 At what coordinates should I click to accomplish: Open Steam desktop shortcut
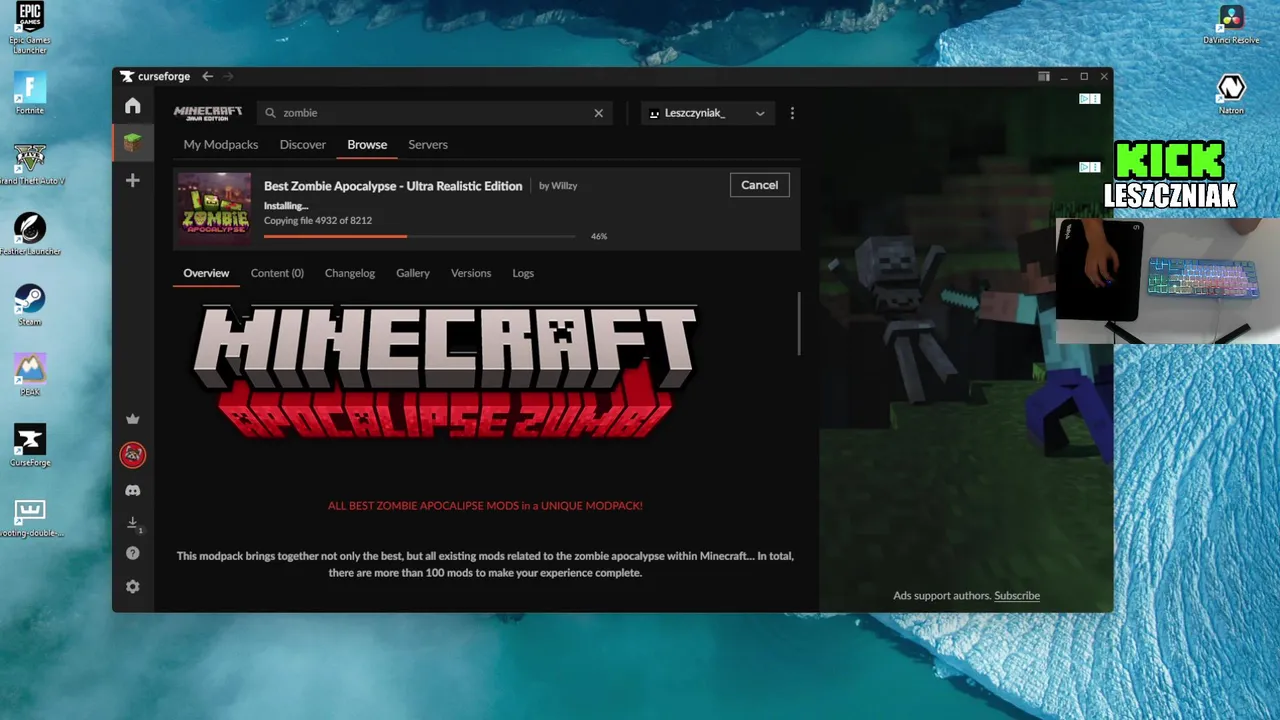point(30,304)
